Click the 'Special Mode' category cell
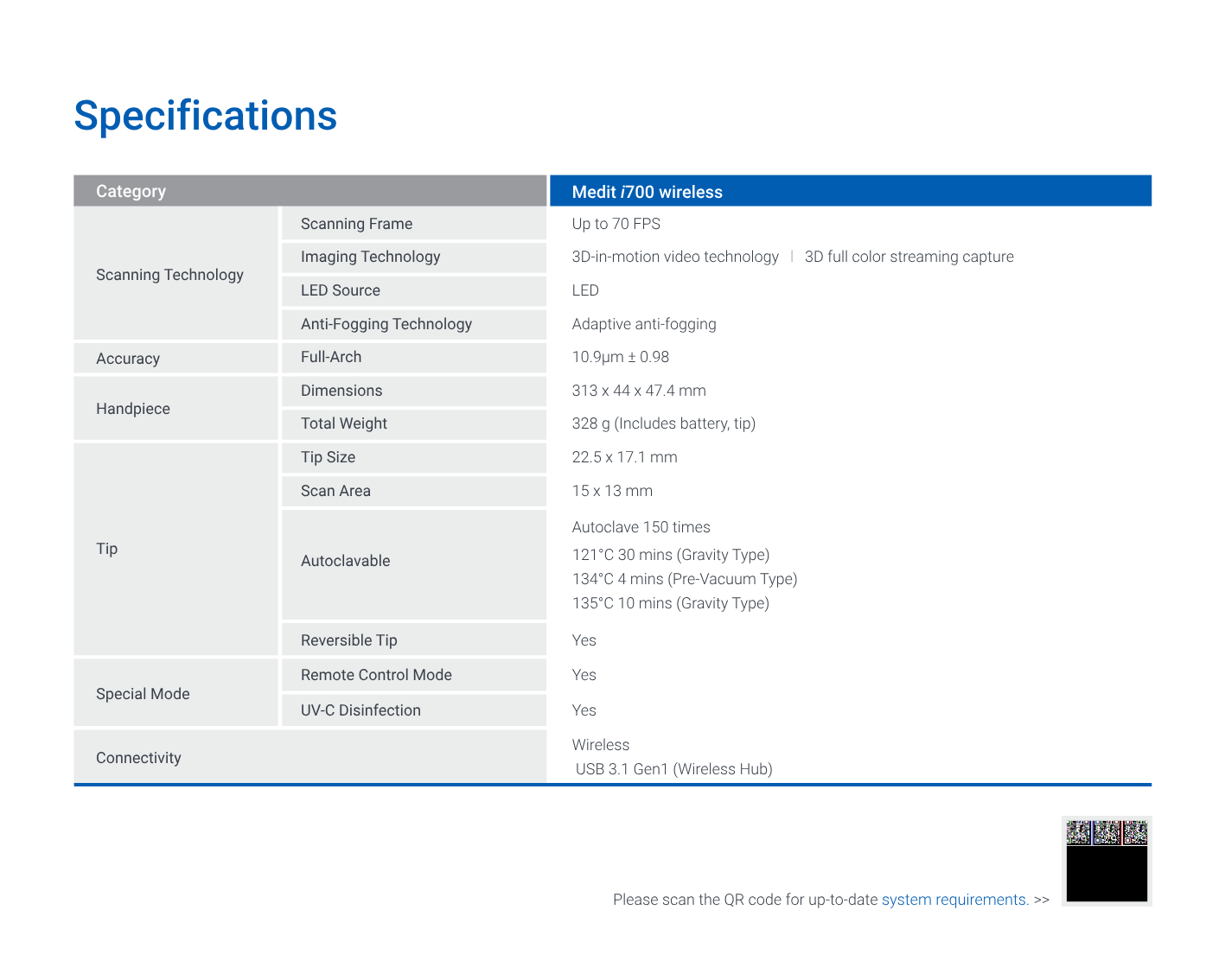1225x980 pixels. coord(176,693)
